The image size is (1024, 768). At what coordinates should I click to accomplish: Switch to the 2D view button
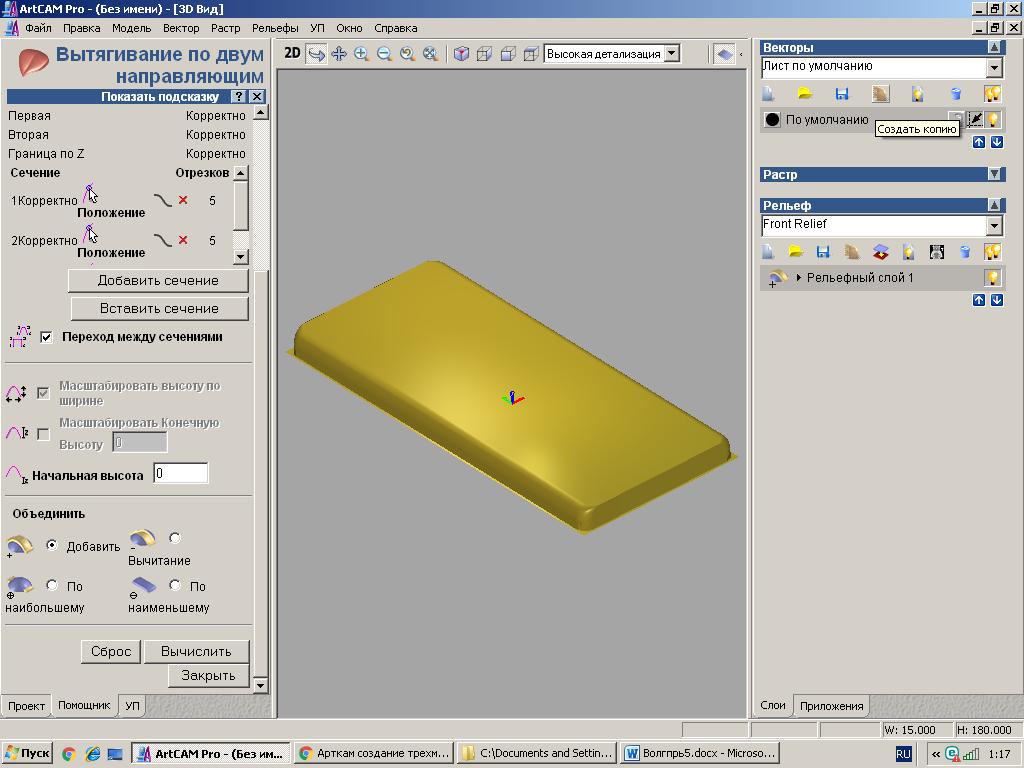tap(292, 54)
